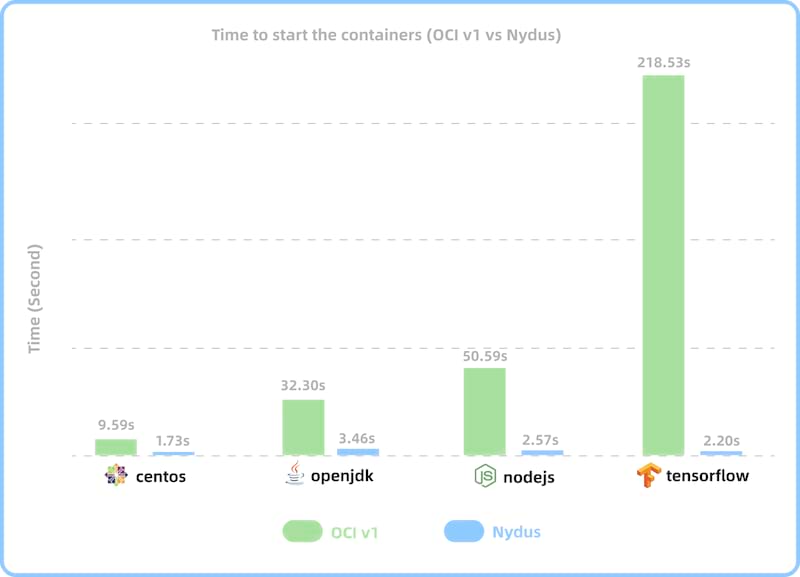Image resolution: width=800 pixels, height=577 pixels.
Task: Click the 218.53s value label
Action: pos(663,62)
